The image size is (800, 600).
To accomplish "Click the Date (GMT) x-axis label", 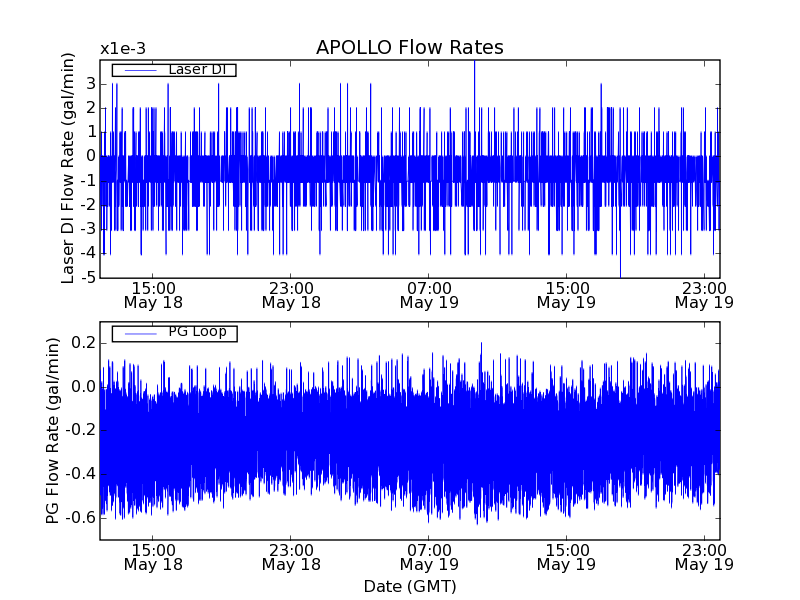I will click(409, 586).
